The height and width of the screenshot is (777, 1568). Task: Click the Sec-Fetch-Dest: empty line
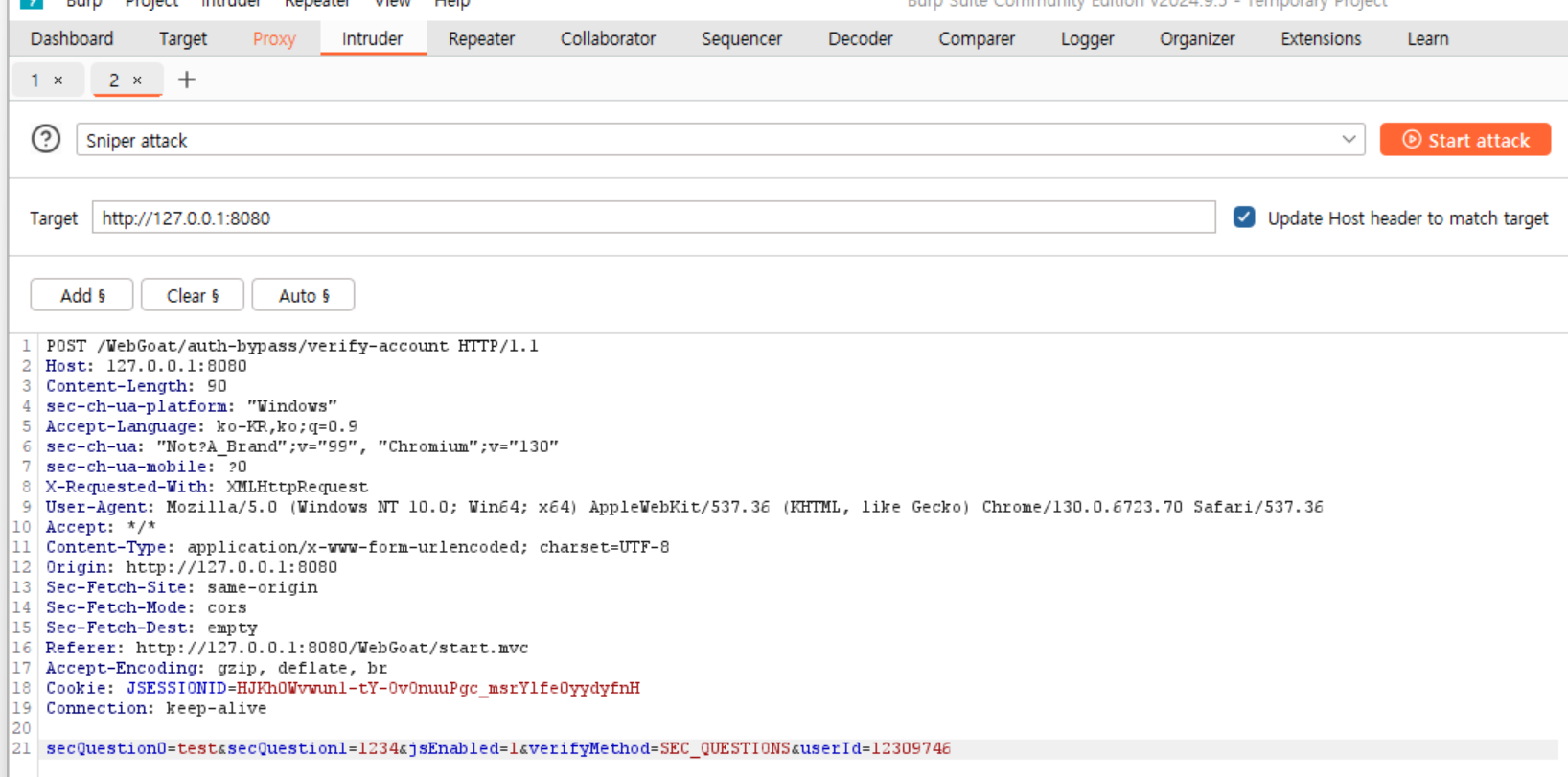tap(151, 628)
